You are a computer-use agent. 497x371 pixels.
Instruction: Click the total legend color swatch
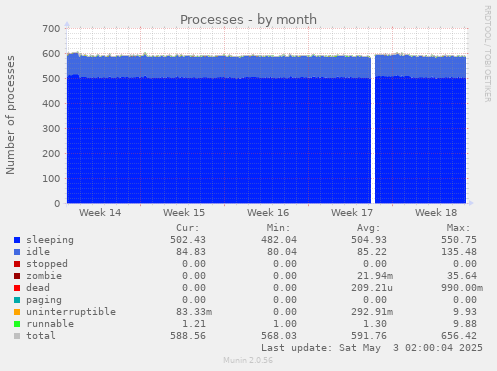point(17,336)
